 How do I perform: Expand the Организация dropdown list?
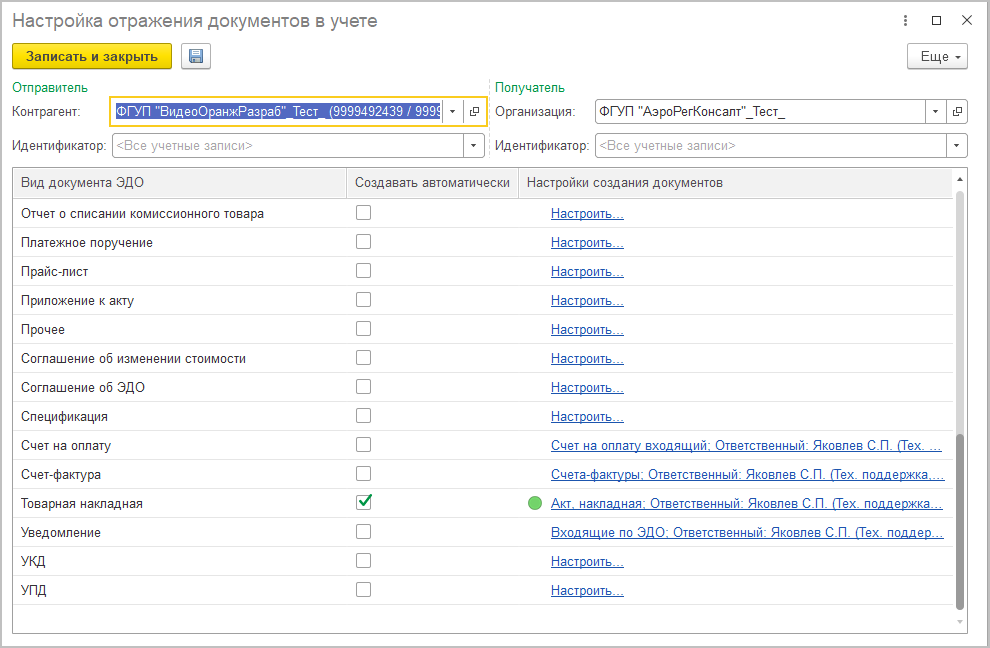click(935, 112)
